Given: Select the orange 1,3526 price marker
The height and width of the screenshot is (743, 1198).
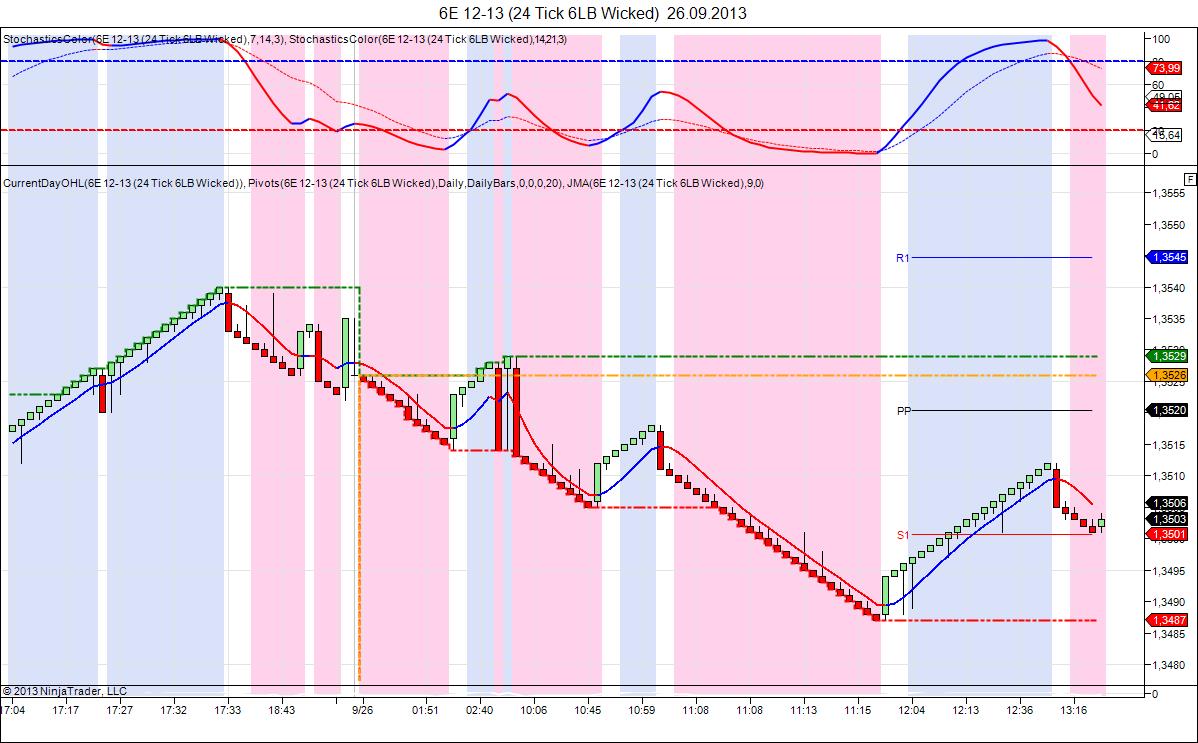Looking at the screenshot, I should tap(1167, 375).
